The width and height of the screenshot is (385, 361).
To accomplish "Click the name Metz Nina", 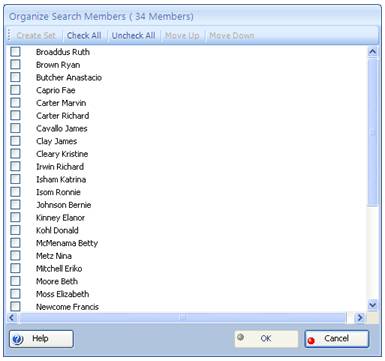I will (x=54, y=256).
